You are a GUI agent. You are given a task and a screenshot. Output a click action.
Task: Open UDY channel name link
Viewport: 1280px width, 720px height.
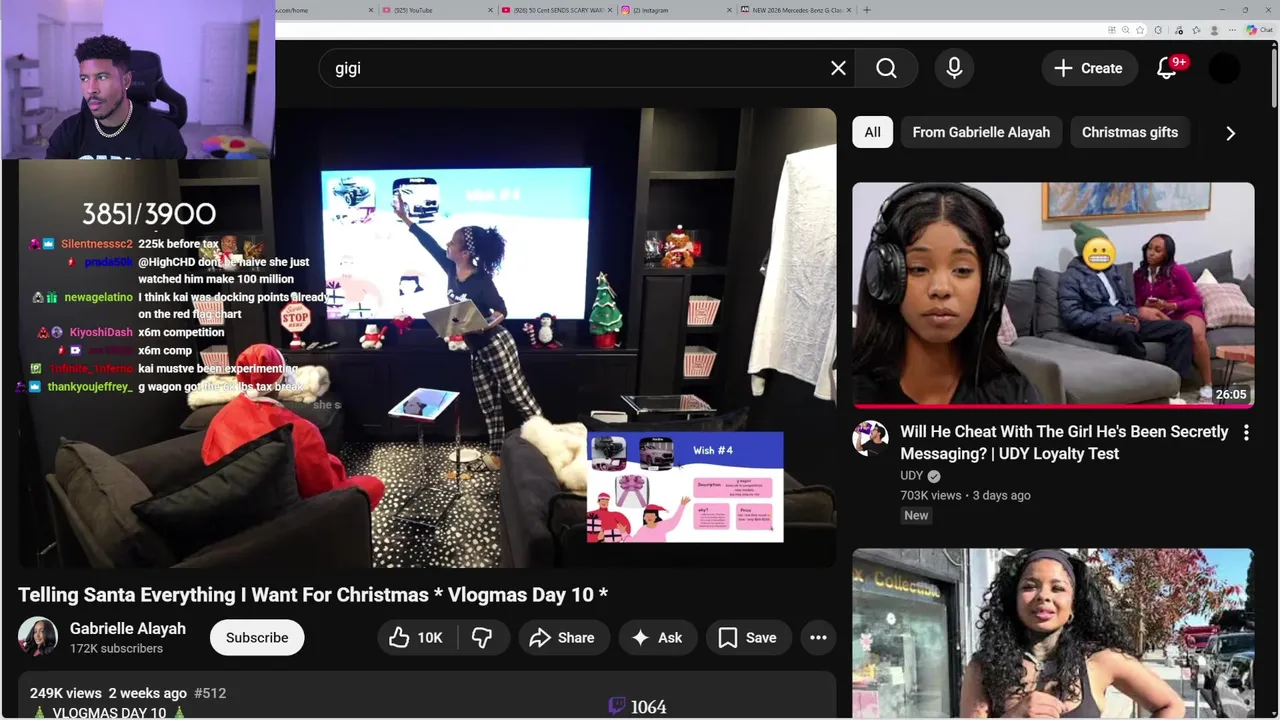[911, 476]
